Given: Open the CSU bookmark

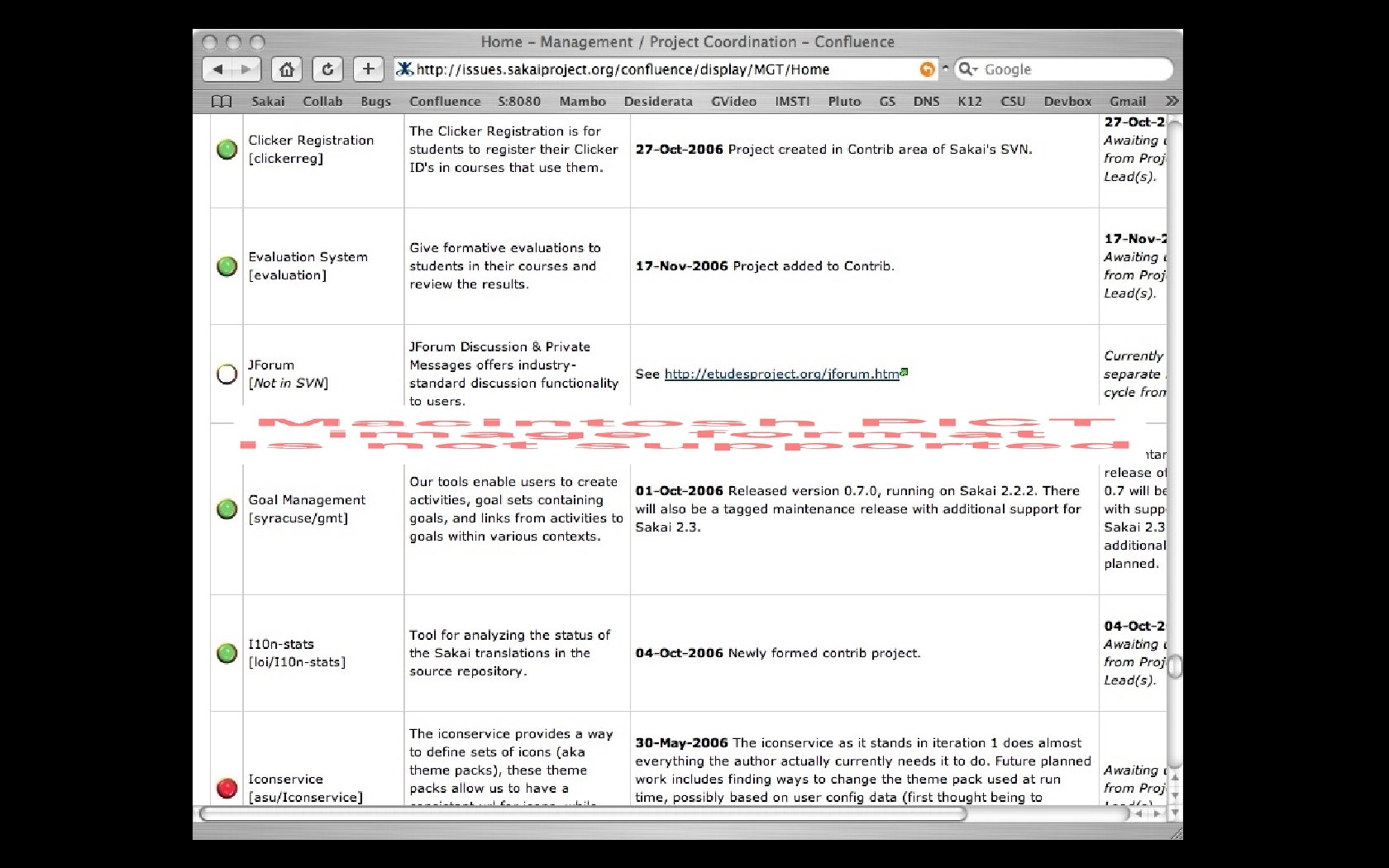Looking at the screenshot, I should pos(1013,101).
